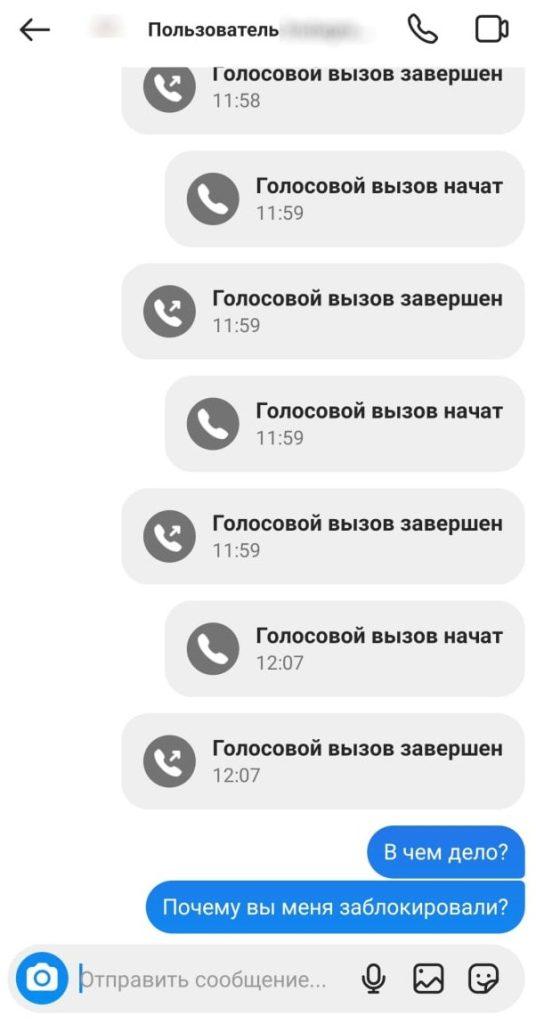Tap Голосовой вызов завершен entry at 12:07
This screenshot has height=1024, width=536.
[x=323, y=761]
